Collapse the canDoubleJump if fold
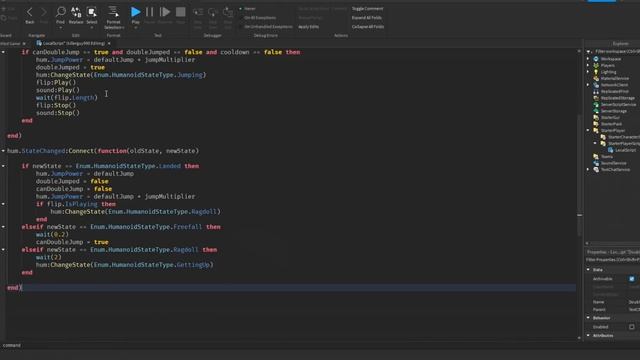 pos(3,52)
